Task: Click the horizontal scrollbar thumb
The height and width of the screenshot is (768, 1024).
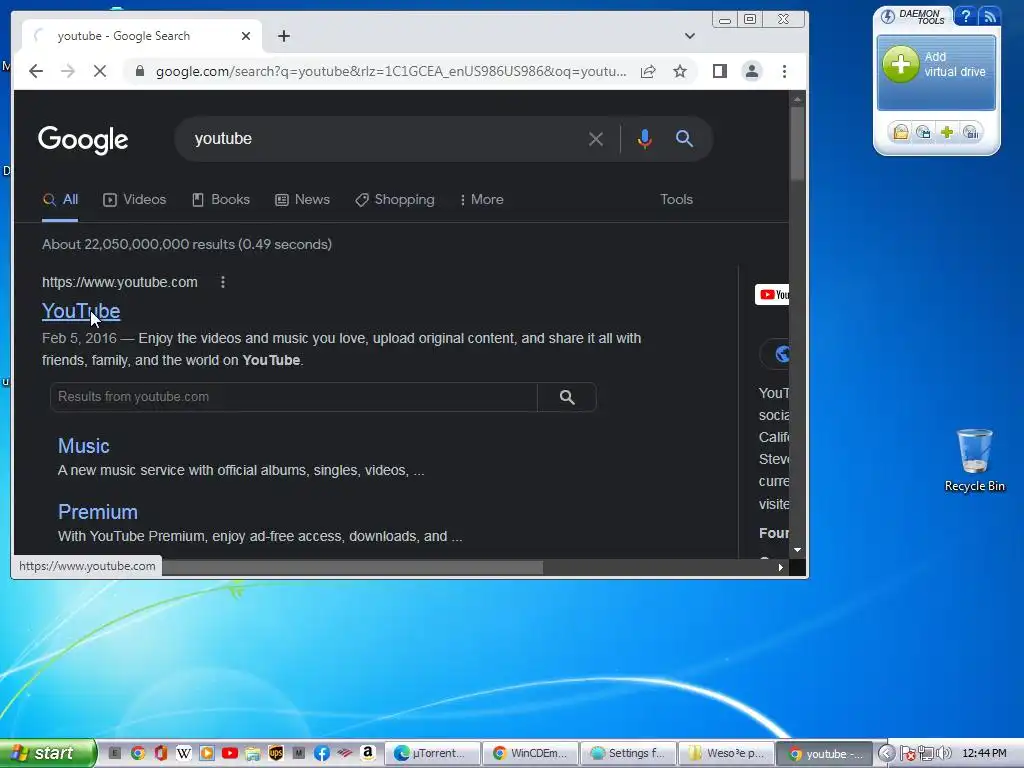Action: coord(353,568)
